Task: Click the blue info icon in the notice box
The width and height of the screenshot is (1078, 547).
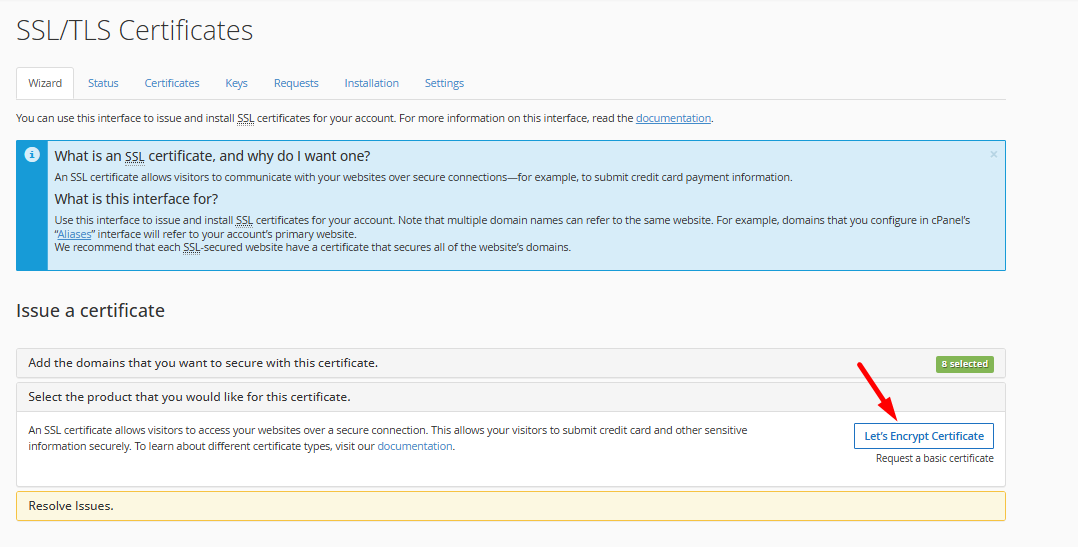Action: (32, 155)
